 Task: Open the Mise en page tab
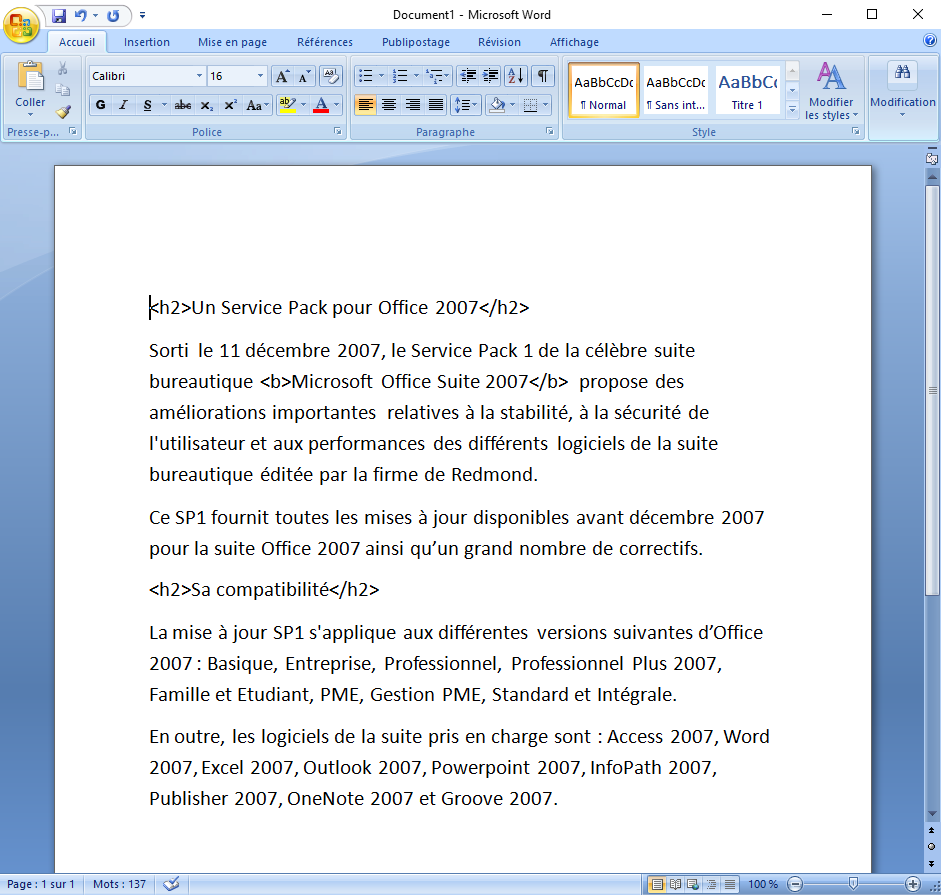click(x=232, y=42)
